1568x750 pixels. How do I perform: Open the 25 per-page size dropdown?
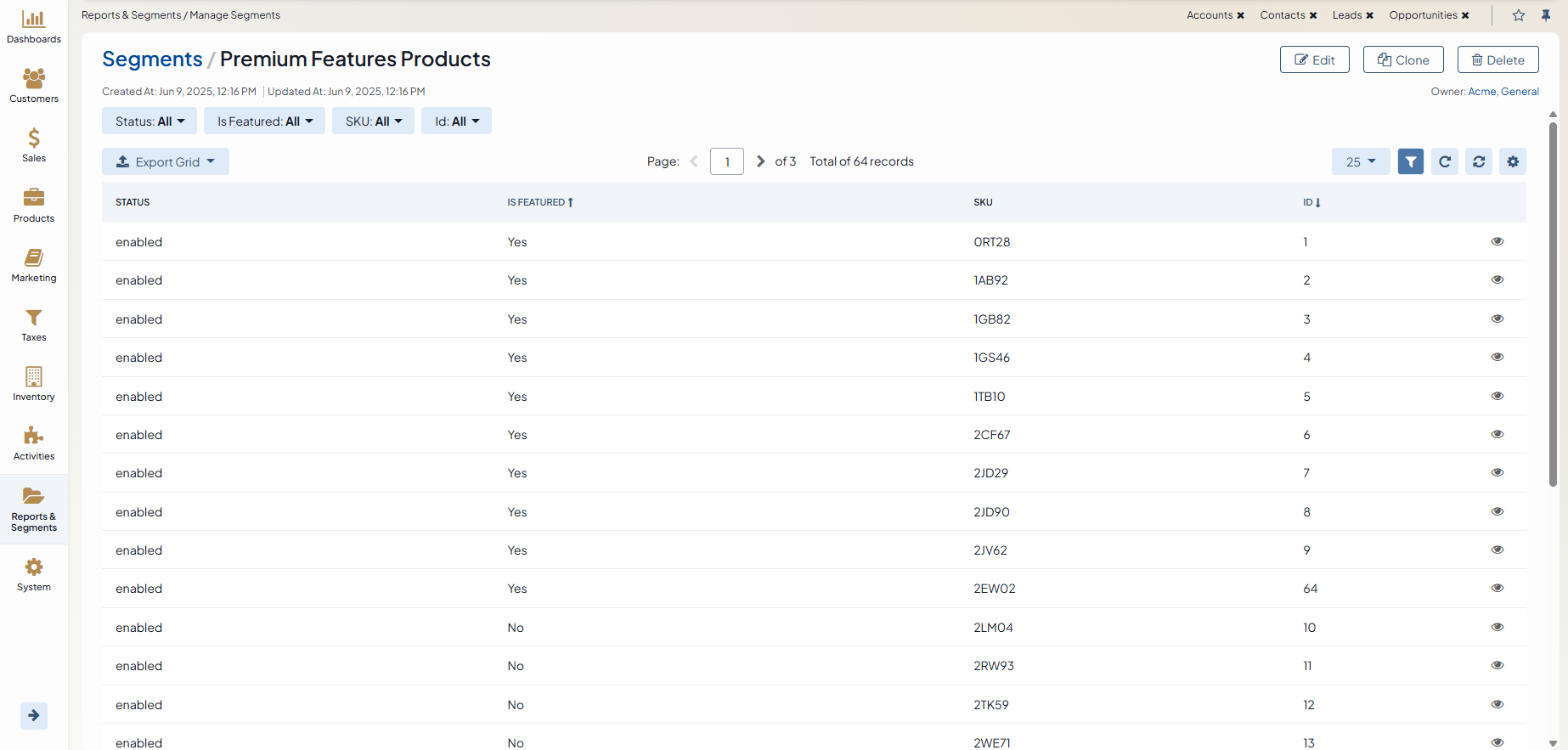pyautogui.click(x=1360, y=161)
